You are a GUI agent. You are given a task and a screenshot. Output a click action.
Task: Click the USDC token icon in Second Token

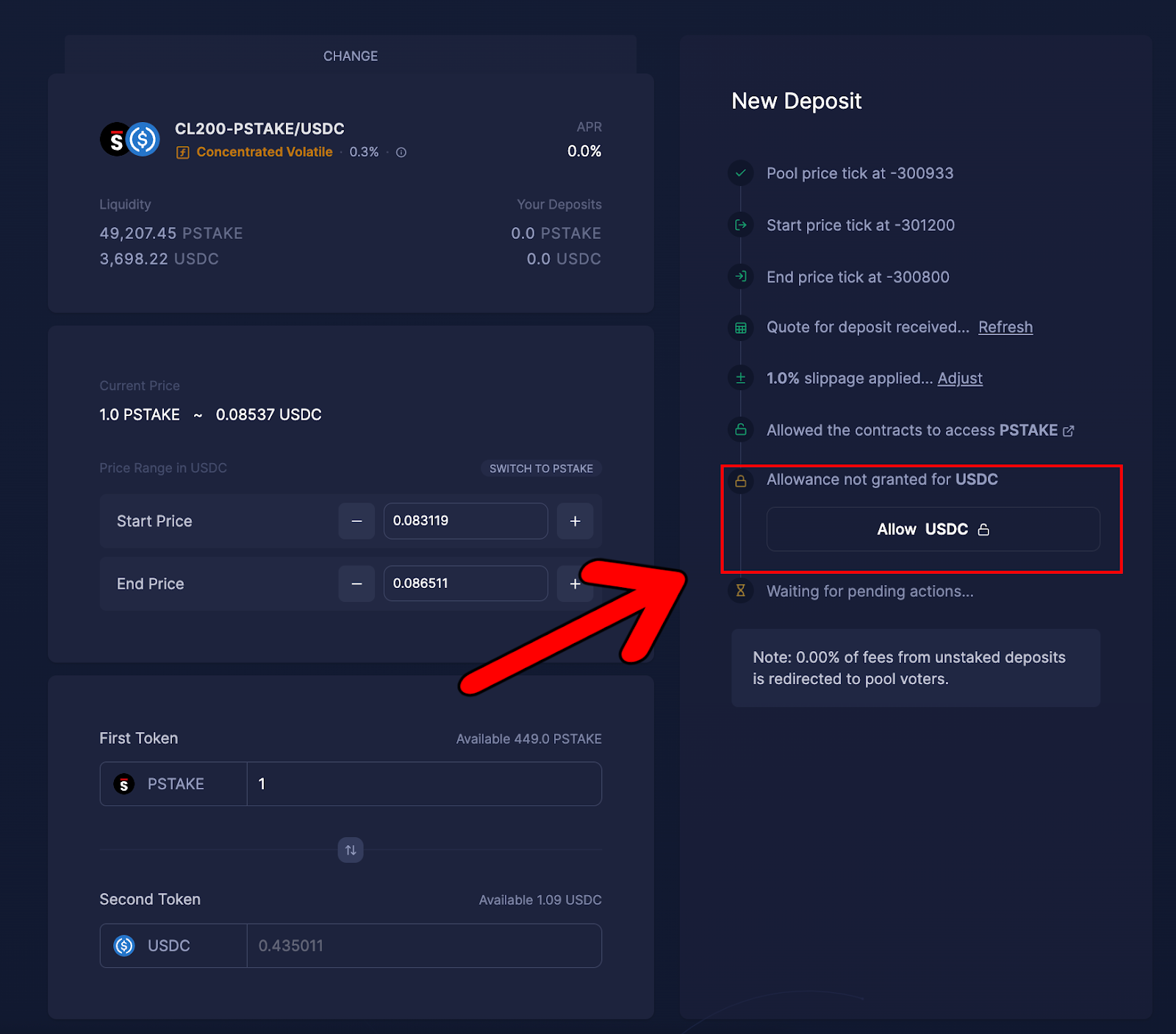point(124,946)
